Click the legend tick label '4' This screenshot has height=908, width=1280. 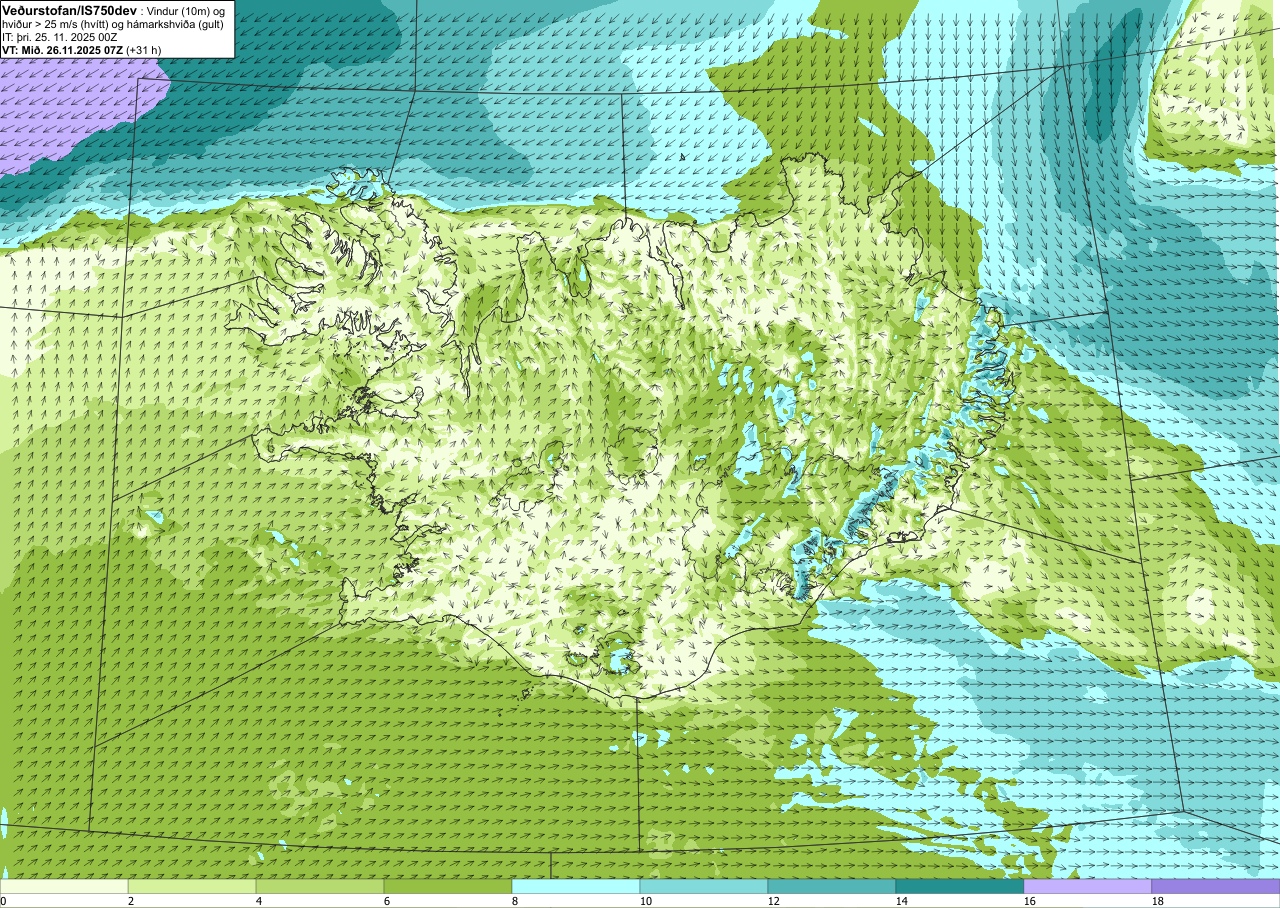pyautogui.click(x=260, y=901)
